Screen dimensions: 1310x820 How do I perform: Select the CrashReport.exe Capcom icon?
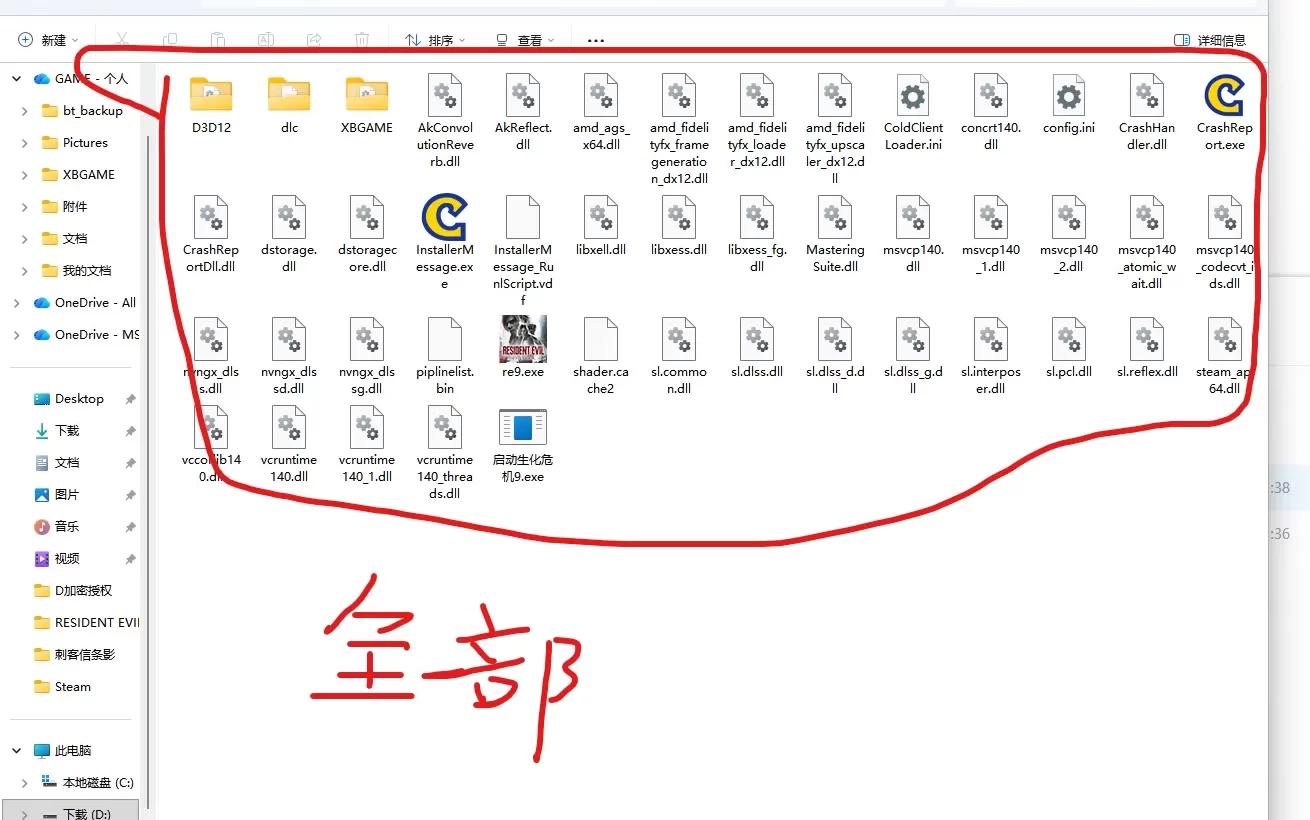1224,96
